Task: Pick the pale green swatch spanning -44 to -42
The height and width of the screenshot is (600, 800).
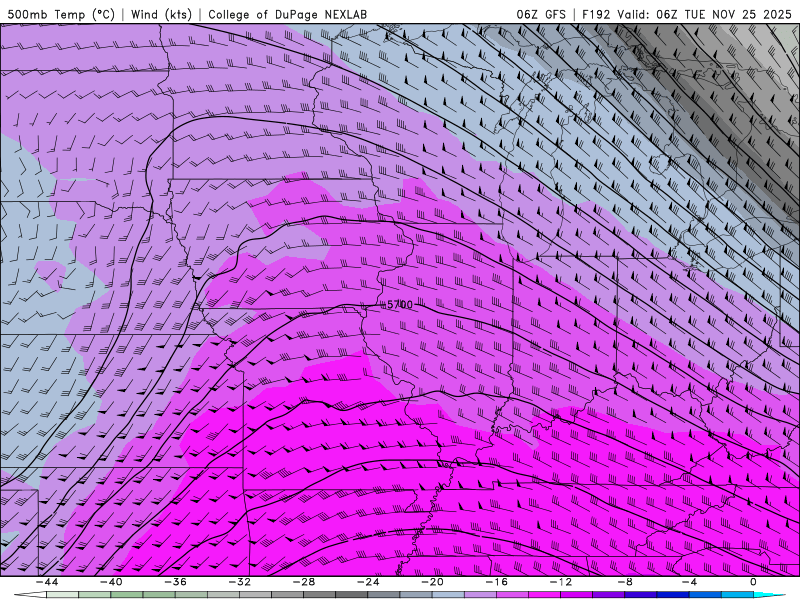Action: tap(63, 595)
